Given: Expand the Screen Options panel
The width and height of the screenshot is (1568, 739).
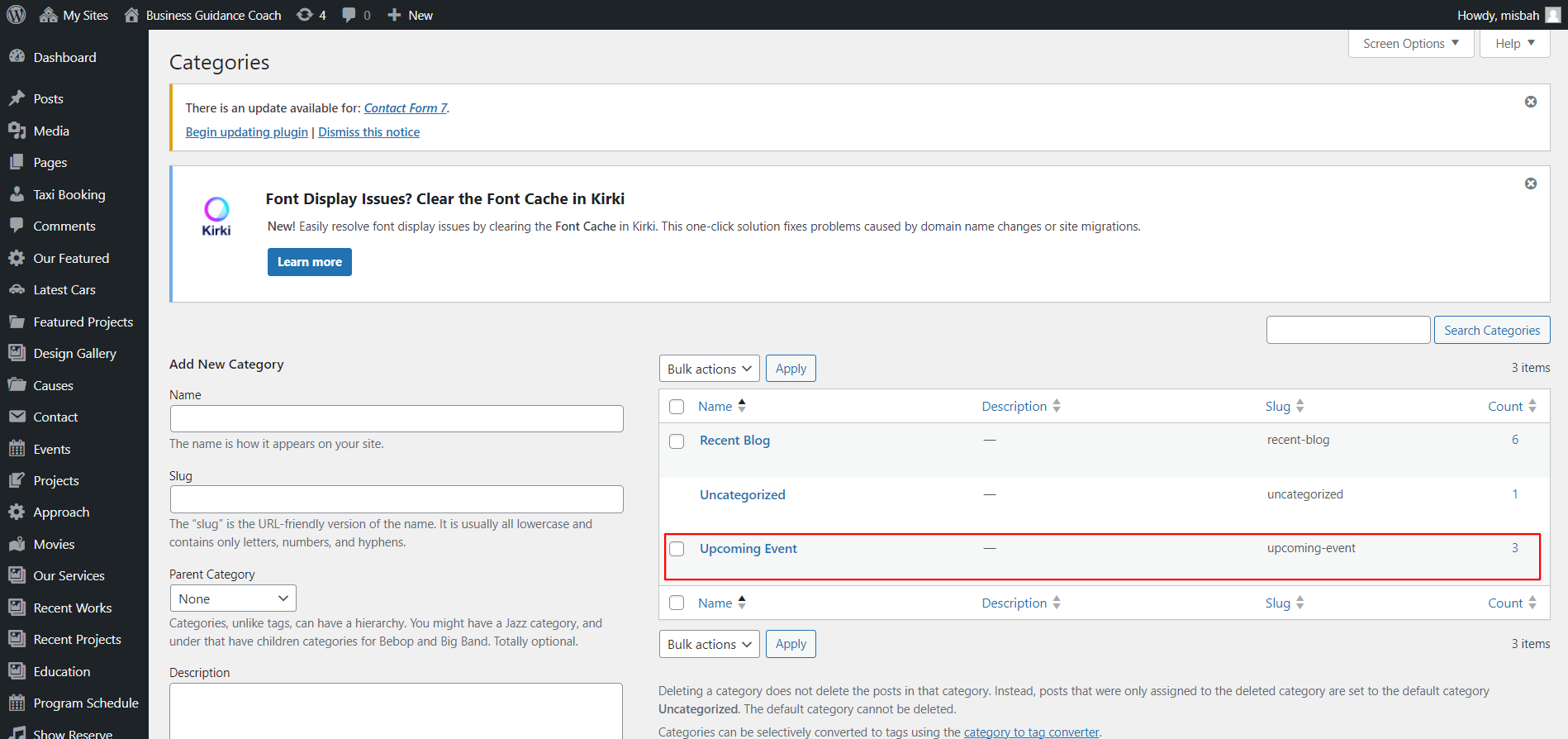Looking at the screenshot, I should (x=1410, y=44).
